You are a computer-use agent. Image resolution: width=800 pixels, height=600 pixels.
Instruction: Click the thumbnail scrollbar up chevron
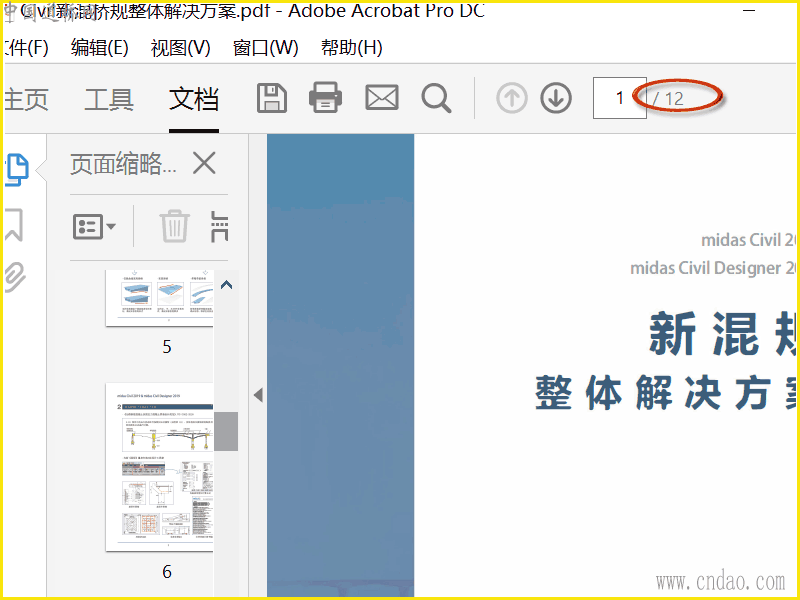227,285
